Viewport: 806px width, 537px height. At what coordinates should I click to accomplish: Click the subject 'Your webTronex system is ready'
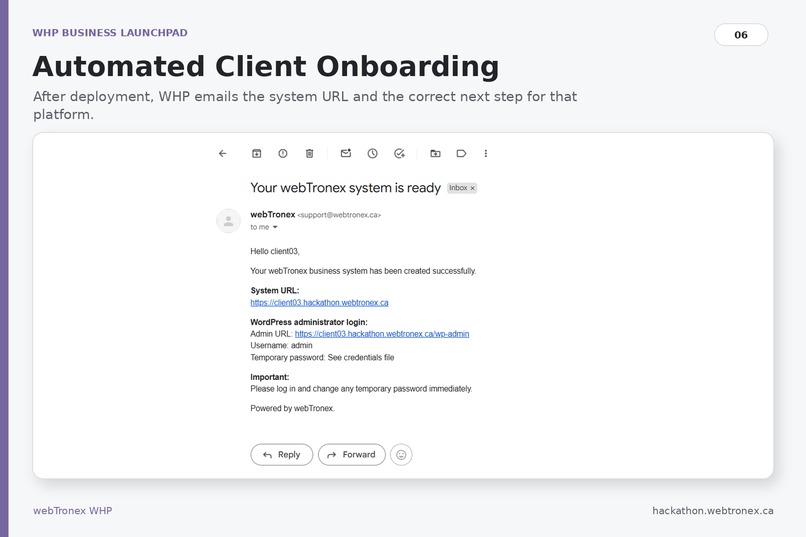[345, 188]
